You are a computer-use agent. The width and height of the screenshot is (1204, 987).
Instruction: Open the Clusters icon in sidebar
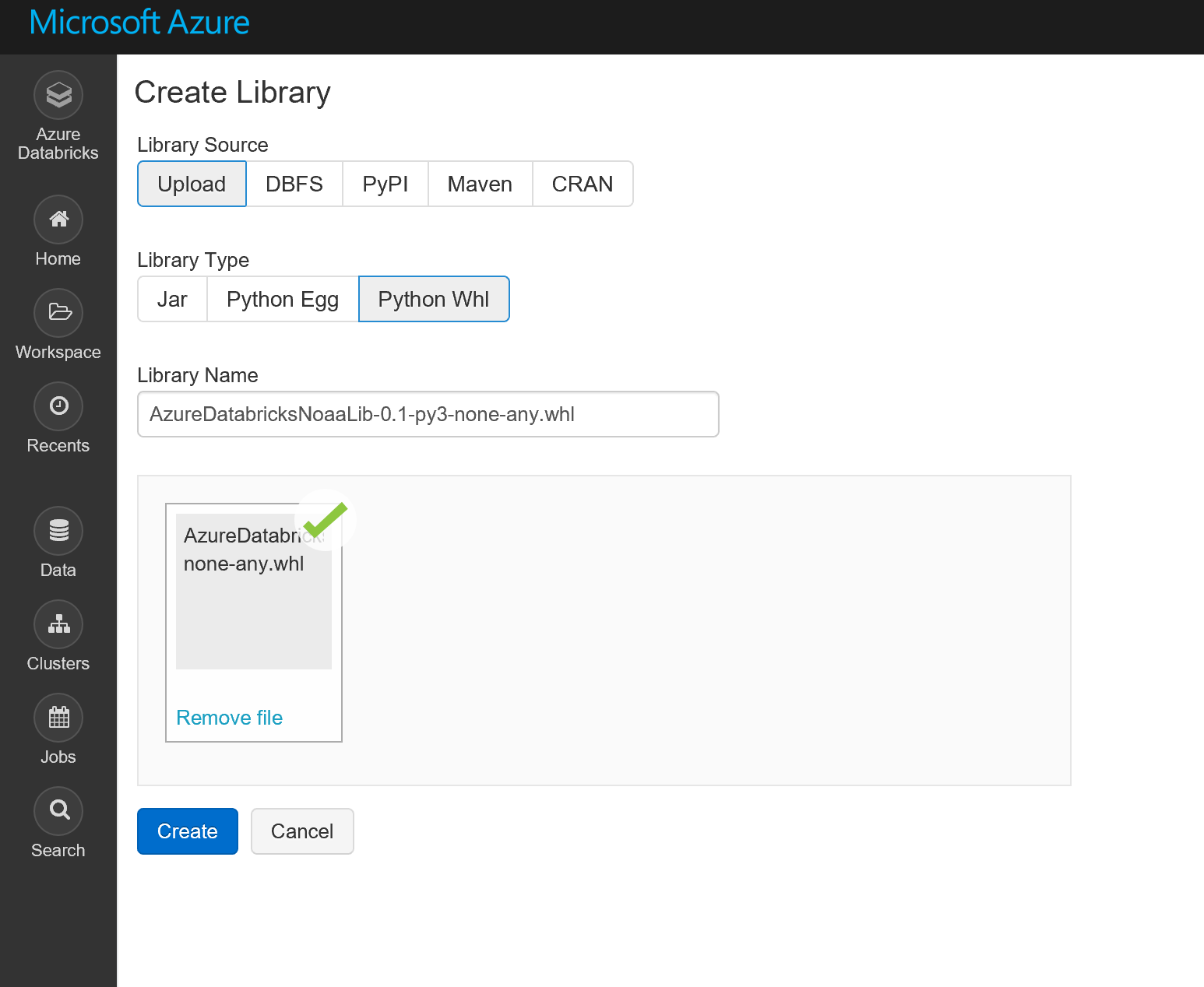(x=58, y=625)
